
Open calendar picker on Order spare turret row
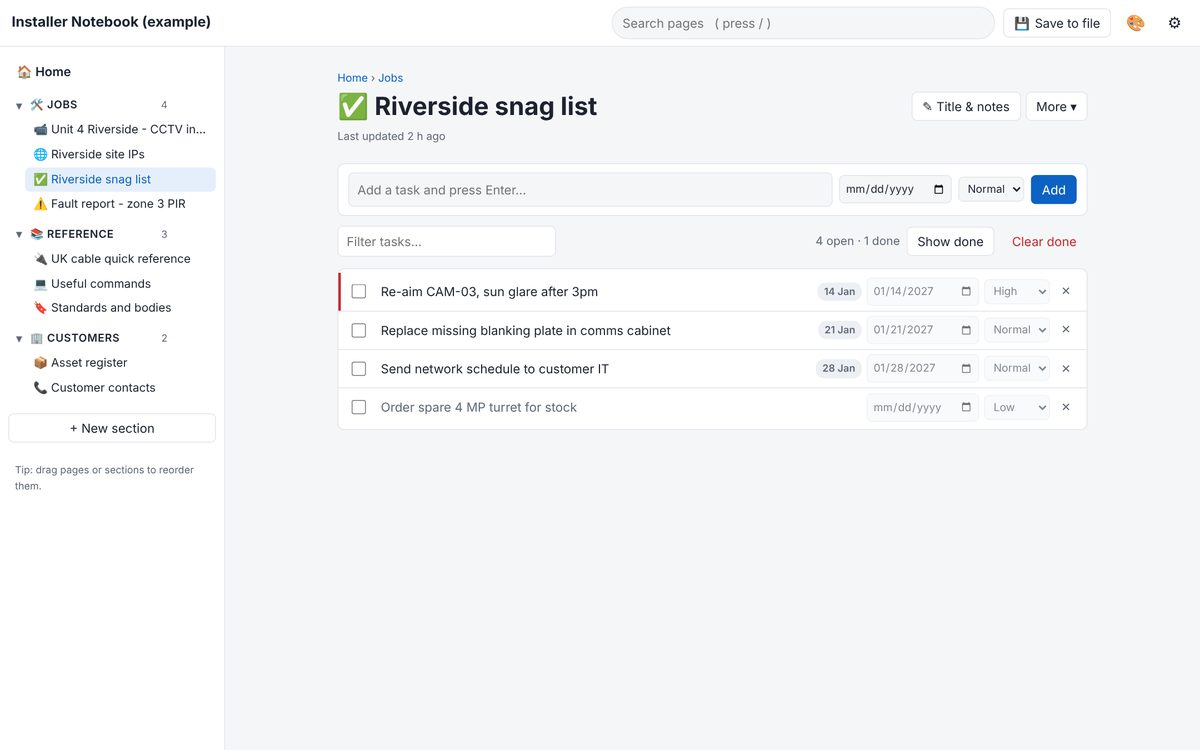pyautogui.click(x=966, y=407)
